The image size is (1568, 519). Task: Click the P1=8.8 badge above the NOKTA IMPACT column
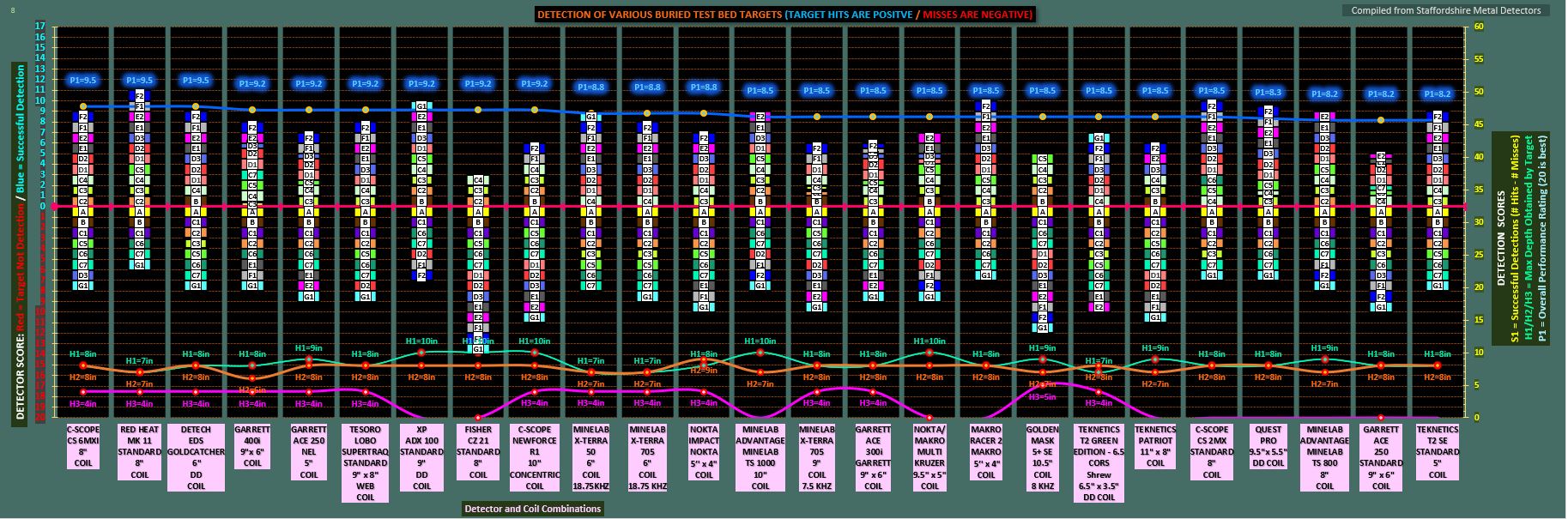pos(704,88)
